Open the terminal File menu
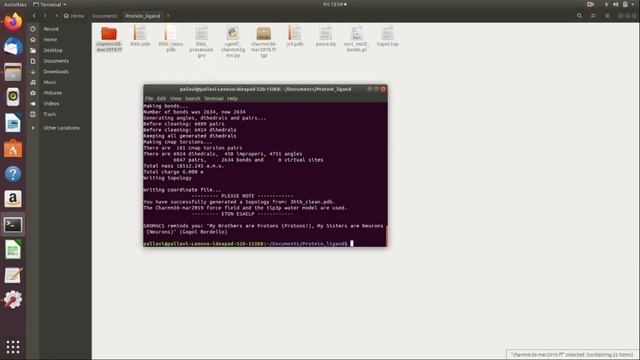The height and width of the screenshot is (360, 640). pos(149,98)
